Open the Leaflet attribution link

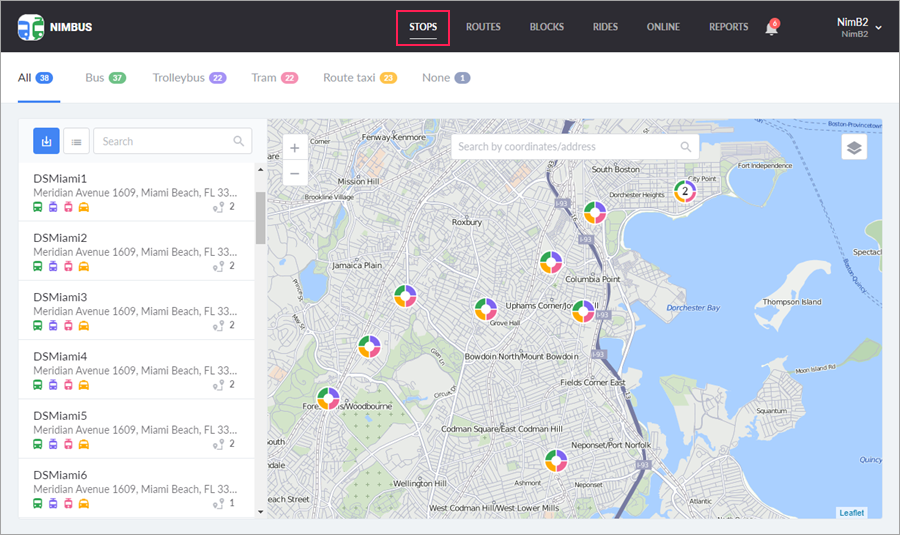click(x=852, y=513)
